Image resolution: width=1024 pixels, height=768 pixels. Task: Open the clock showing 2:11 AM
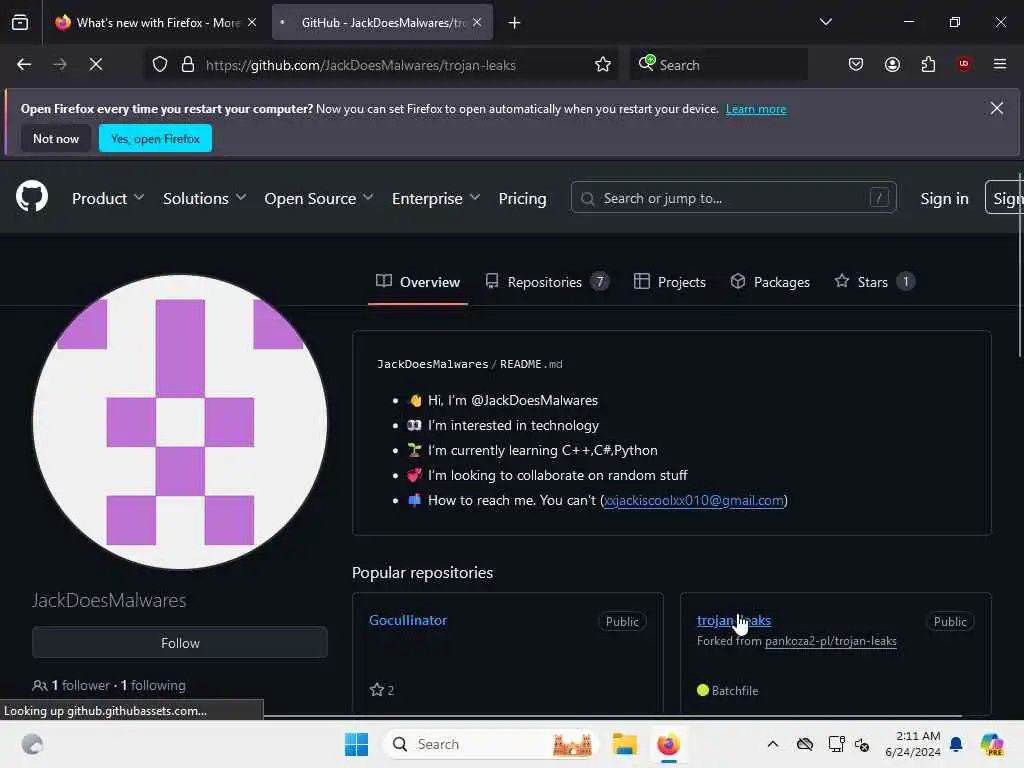(912, 744)
